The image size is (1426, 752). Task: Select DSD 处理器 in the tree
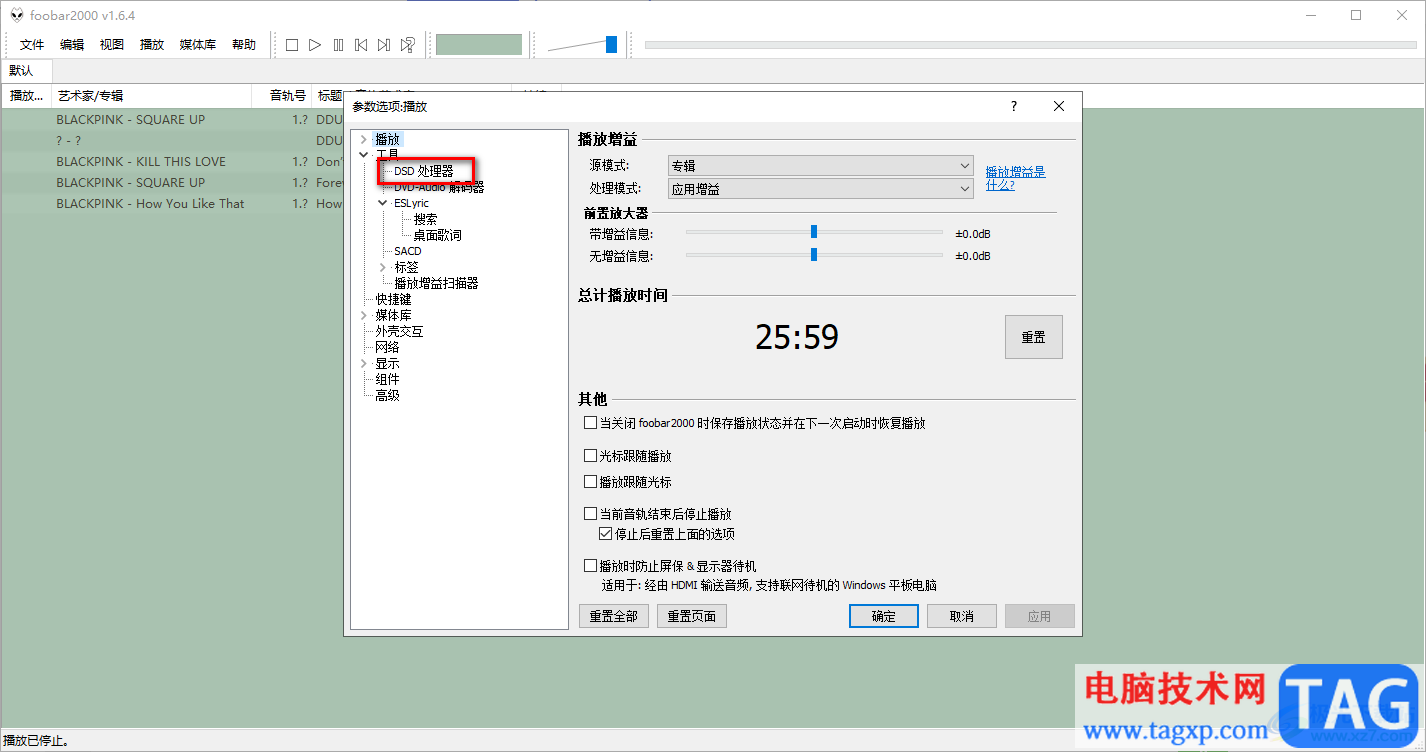coord(424,171)
